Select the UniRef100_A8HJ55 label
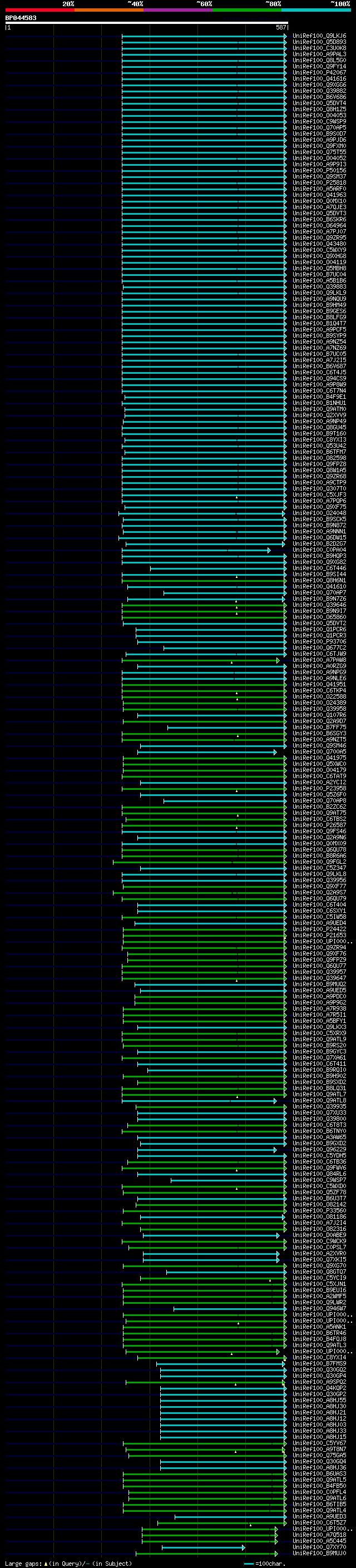The width and height of the screenshot is (356, 1568). pyautogui.click(x=319, y=1400)
